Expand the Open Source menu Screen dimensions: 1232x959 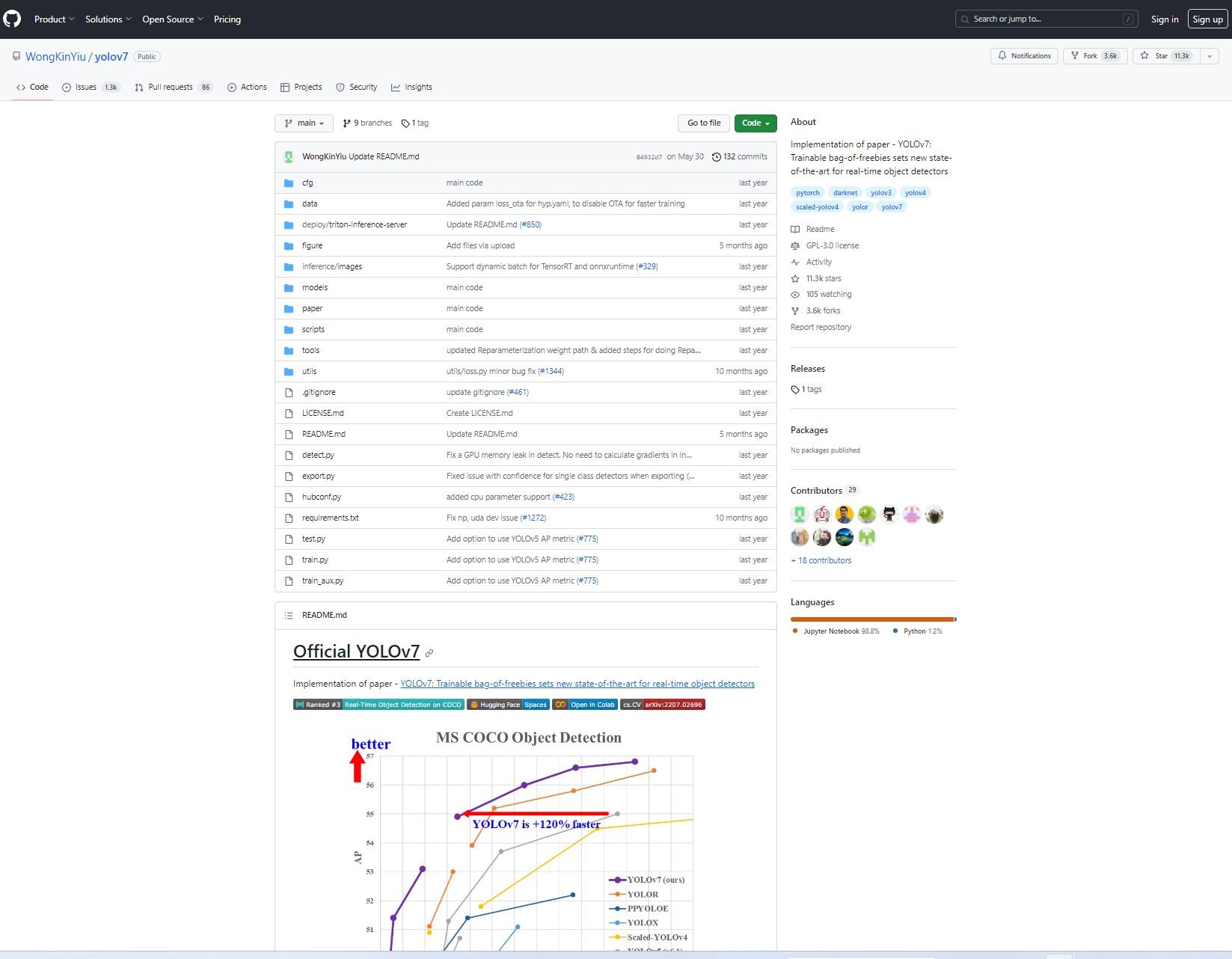[x=172, y=19]
